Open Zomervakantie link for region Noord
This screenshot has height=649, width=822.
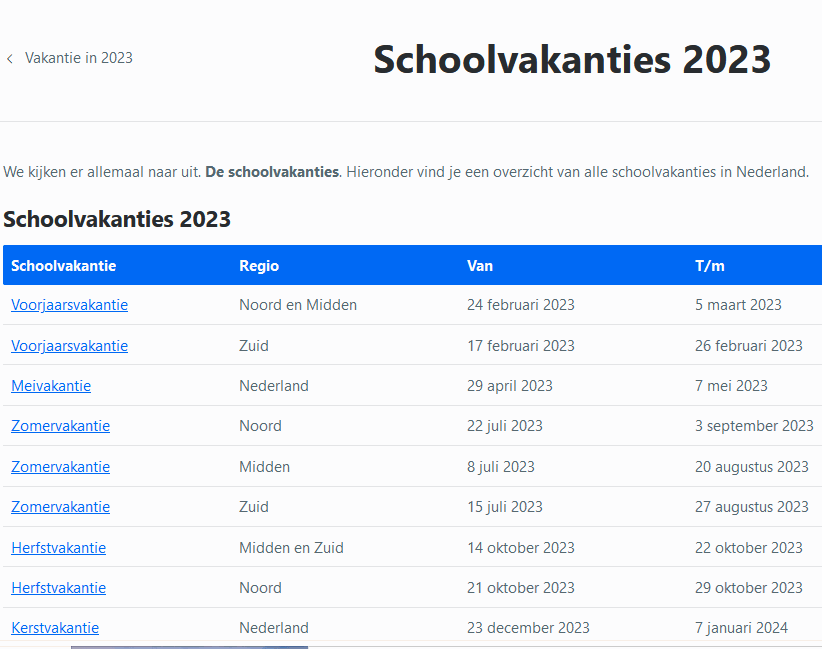60,426
